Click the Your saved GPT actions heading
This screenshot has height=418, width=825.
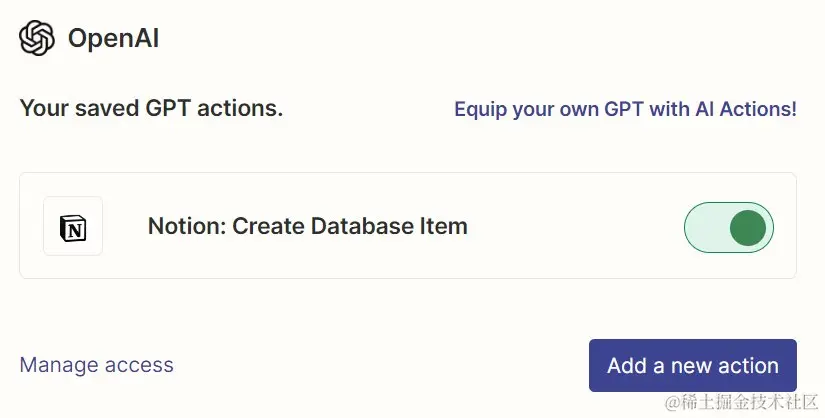[152, 108]
